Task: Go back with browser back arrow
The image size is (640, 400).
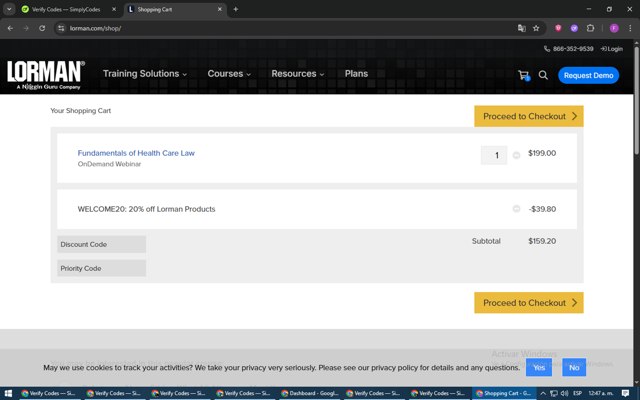Action: (x=10, y=28)
